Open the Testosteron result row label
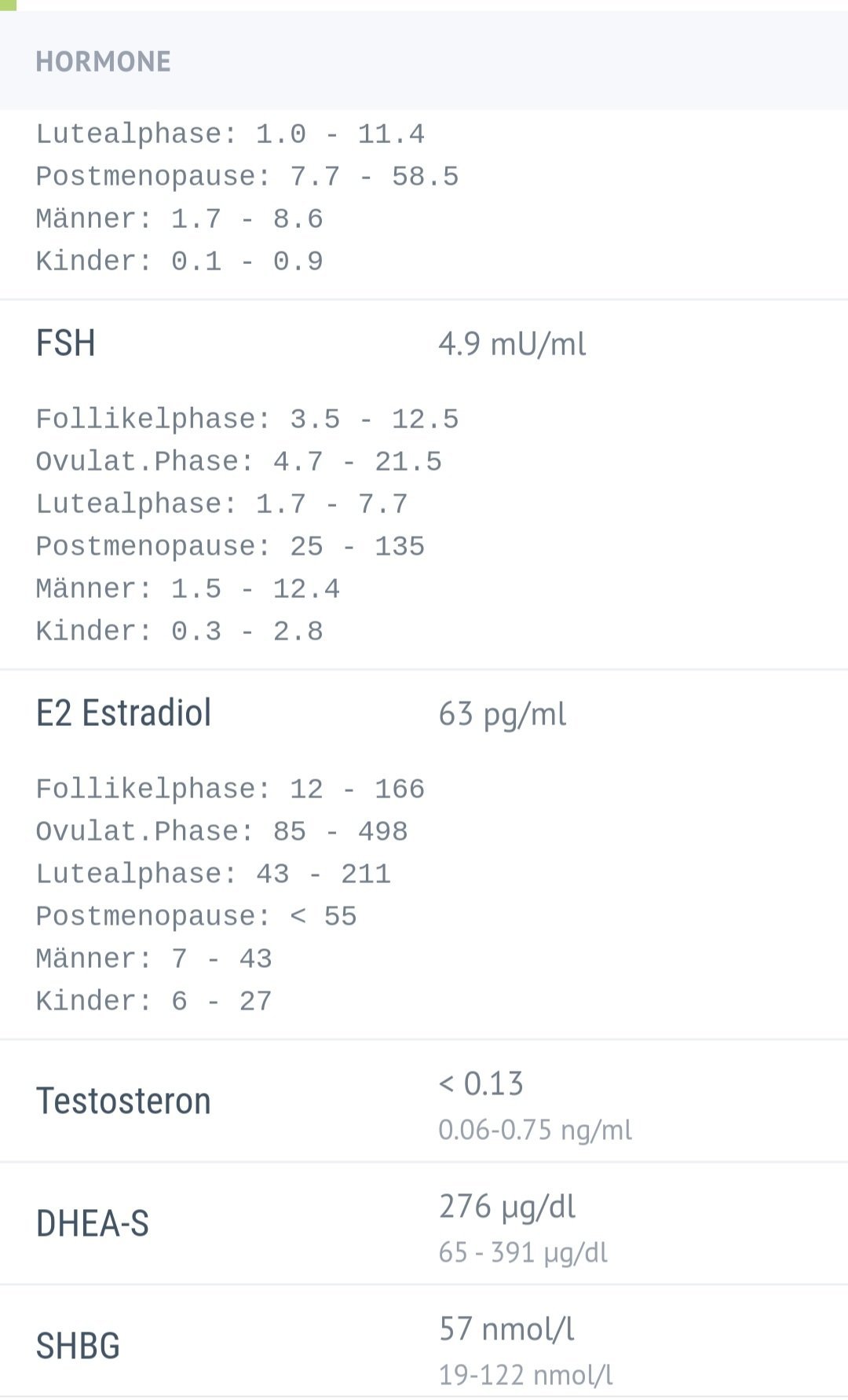Viewport: 848px width, 1400px height. pyautogui.click(x=123, y=1101)
